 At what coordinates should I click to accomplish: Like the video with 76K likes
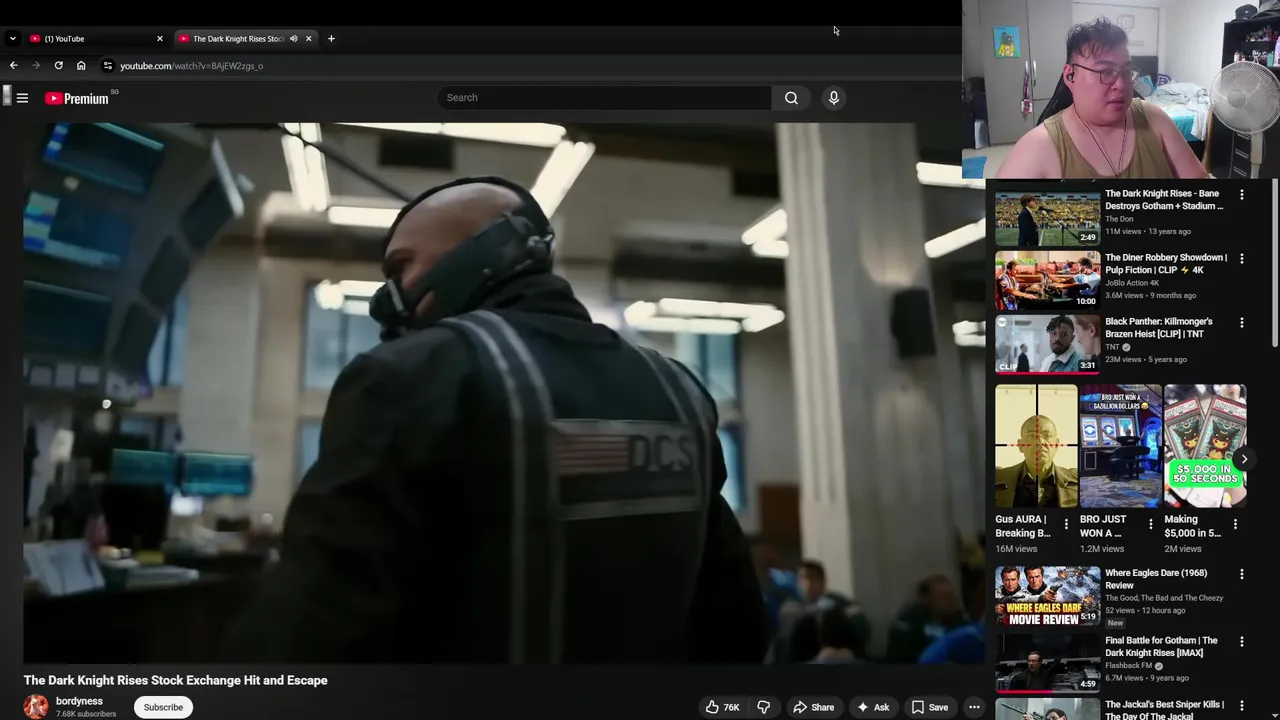pos(722,707)
